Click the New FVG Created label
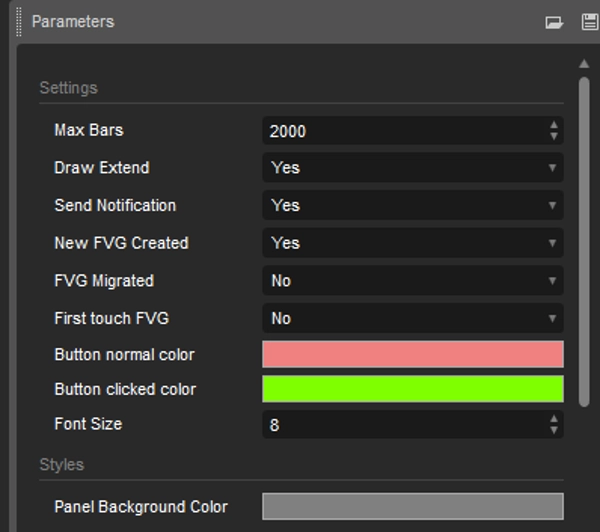 [122, 243]
